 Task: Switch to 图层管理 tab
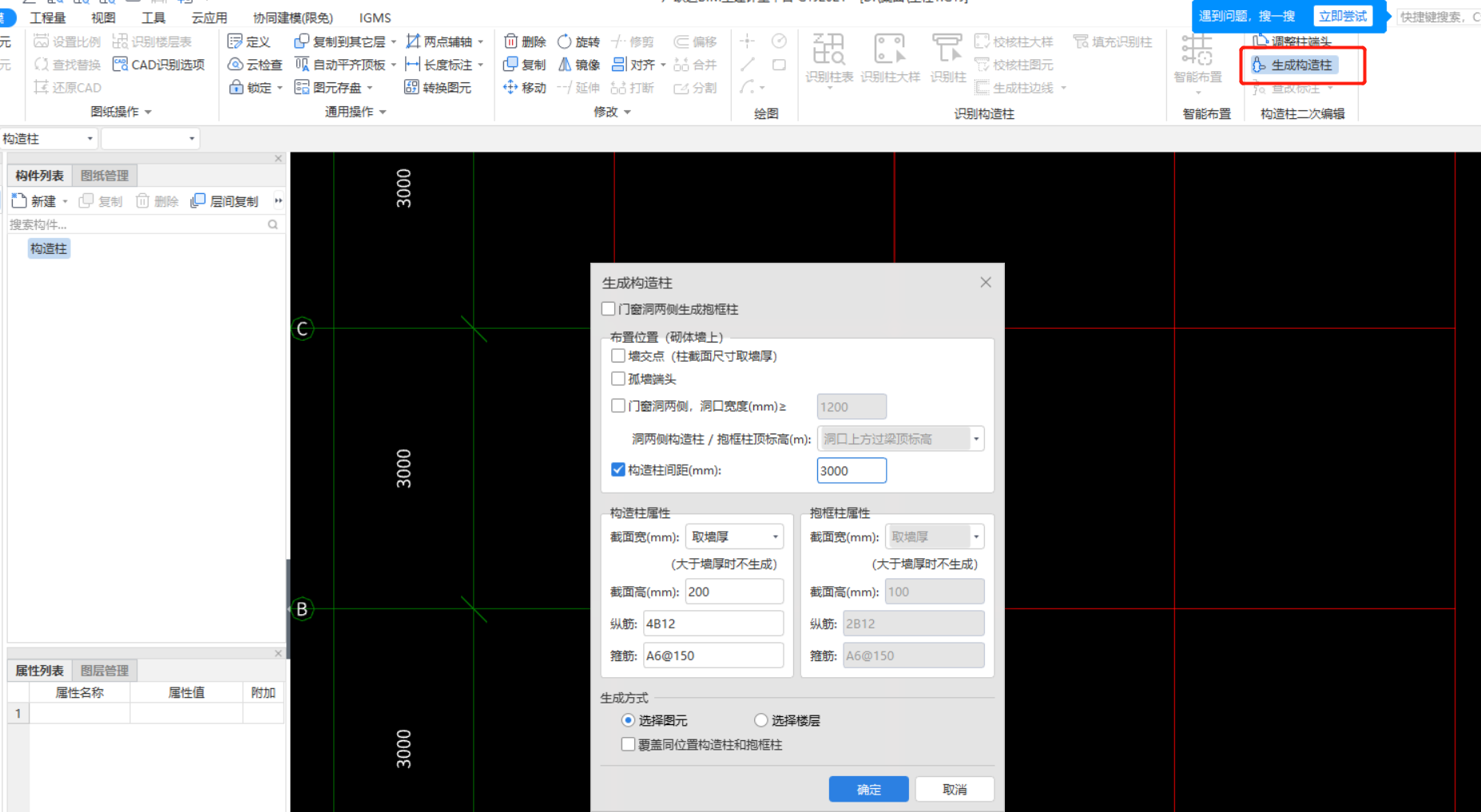pos(105,671)
